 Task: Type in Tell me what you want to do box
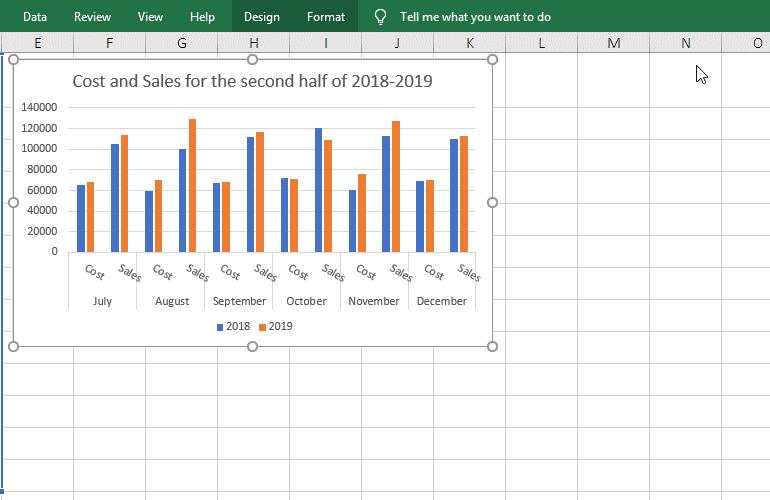point(475,17)
